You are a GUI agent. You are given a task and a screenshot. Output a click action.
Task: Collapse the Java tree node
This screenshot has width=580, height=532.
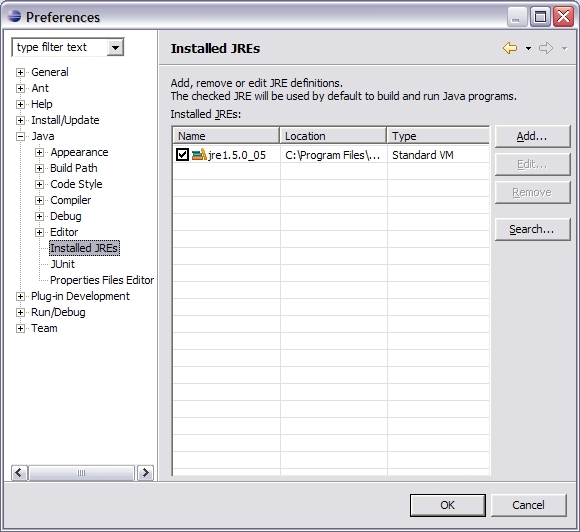coord(20,137)
